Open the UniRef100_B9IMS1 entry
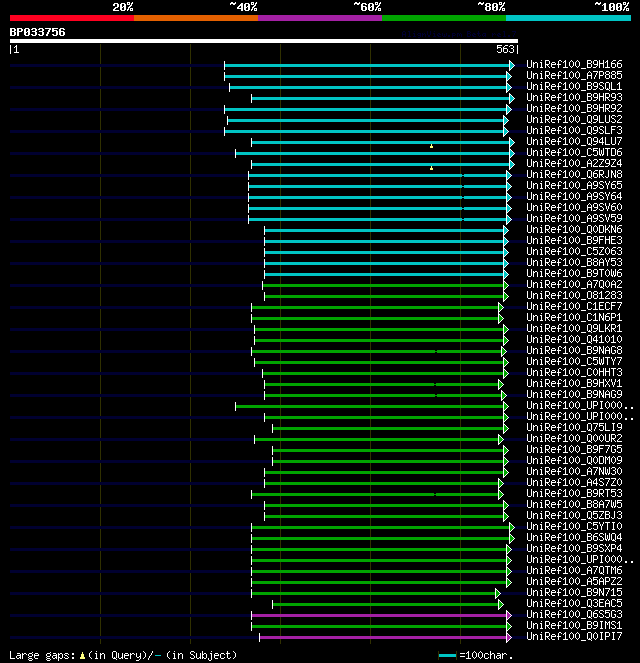 pos(574,625)
